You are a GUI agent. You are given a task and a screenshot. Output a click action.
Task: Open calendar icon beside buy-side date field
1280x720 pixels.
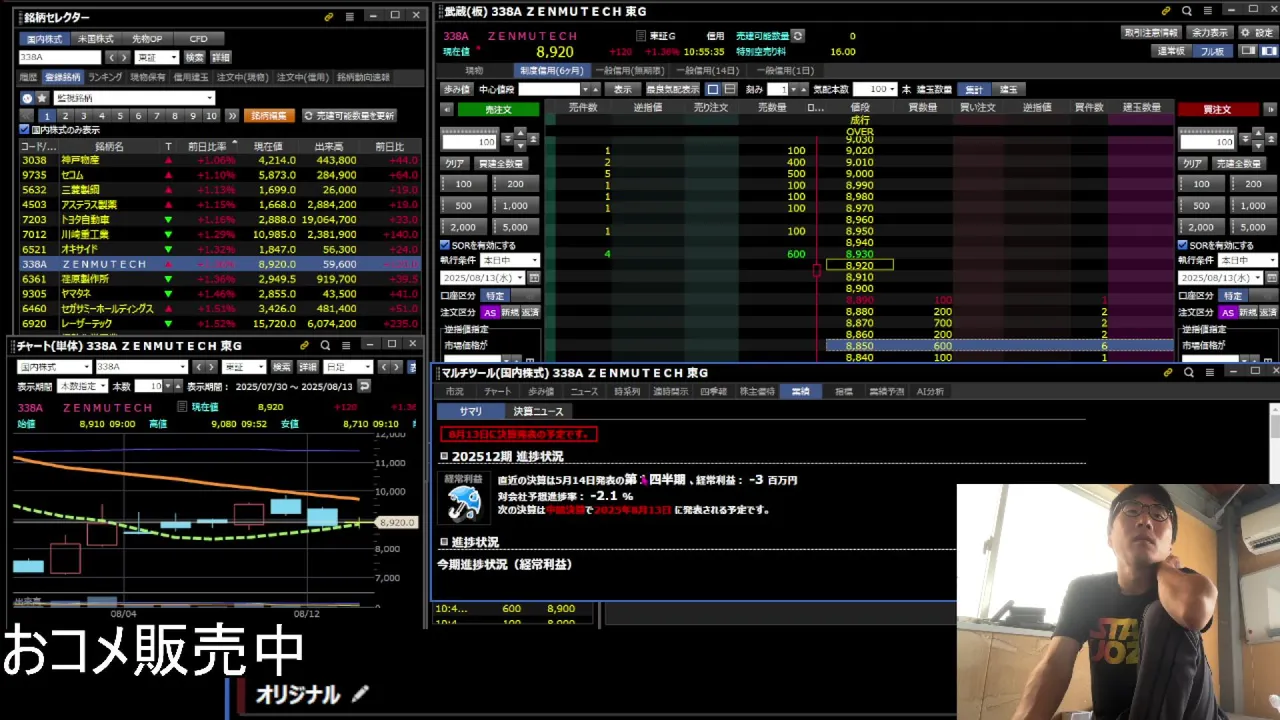pyautogui.click(x=1272, y=277)
